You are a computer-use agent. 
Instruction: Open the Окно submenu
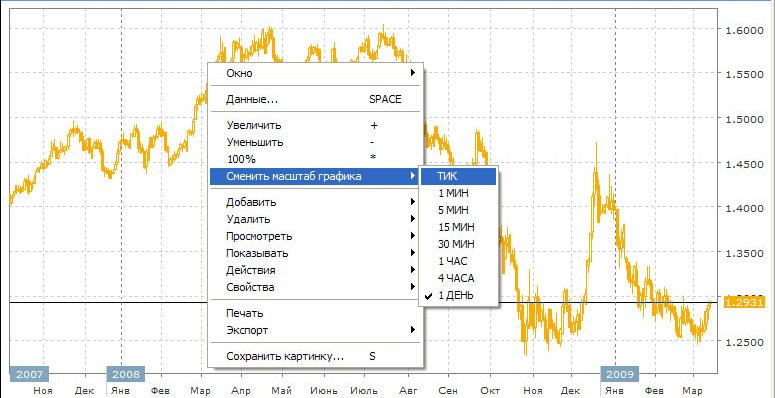(315, 73)
